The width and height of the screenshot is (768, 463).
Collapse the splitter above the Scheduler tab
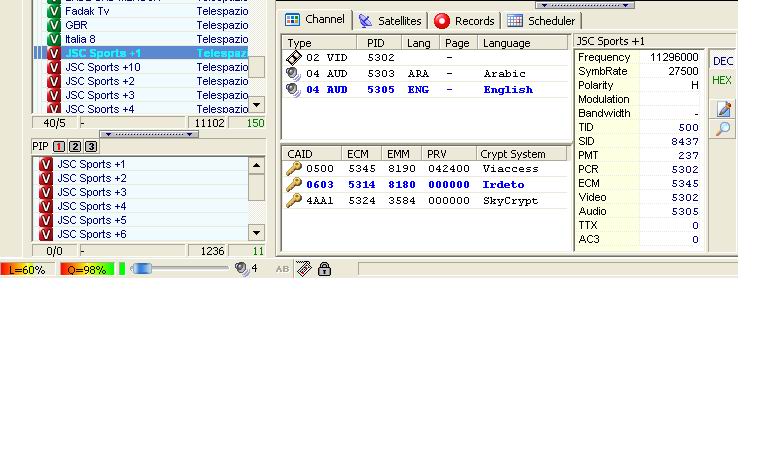585,5
